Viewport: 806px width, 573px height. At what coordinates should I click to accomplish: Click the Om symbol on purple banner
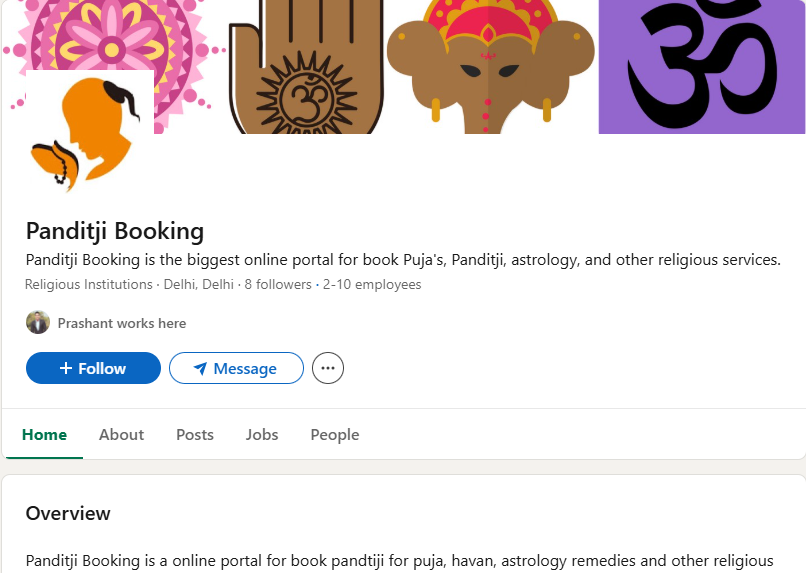click(700, 60)
